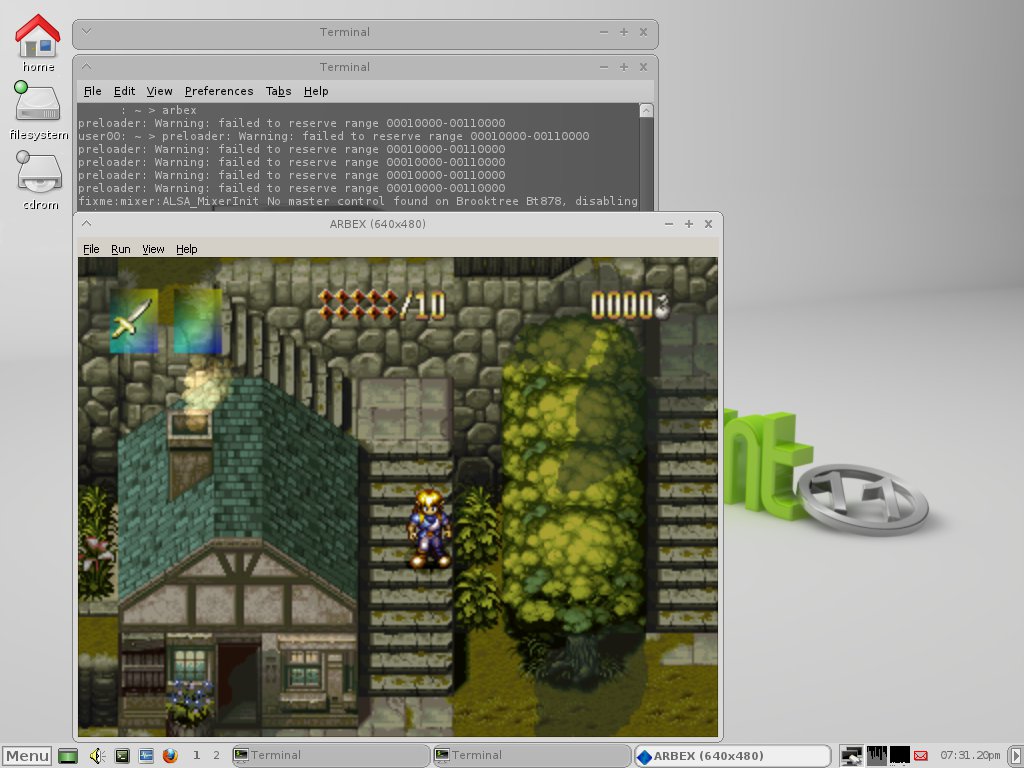Open Terminal Preferences menu

click(219, 91)
